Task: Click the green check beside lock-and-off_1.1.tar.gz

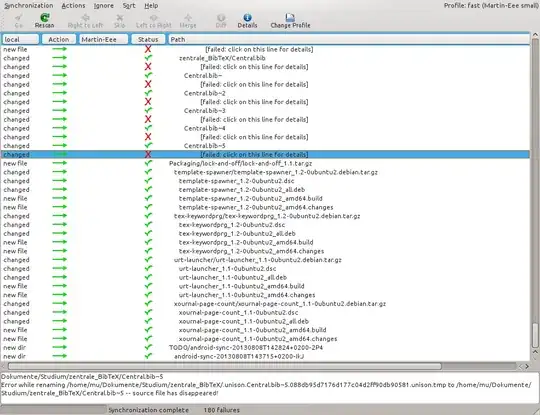Action: 148,163
